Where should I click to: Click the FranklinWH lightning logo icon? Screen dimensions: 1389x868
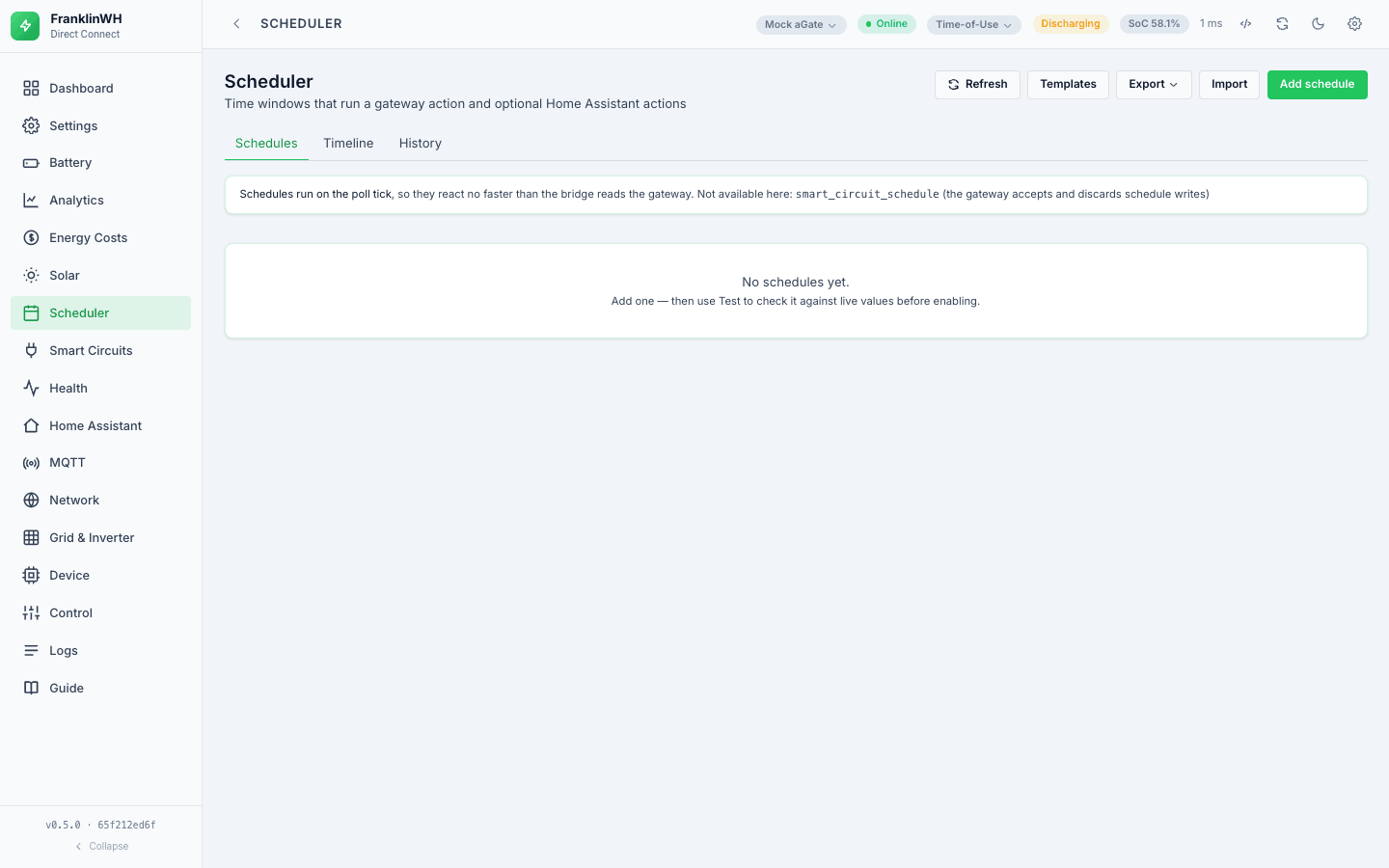point(25,26)
